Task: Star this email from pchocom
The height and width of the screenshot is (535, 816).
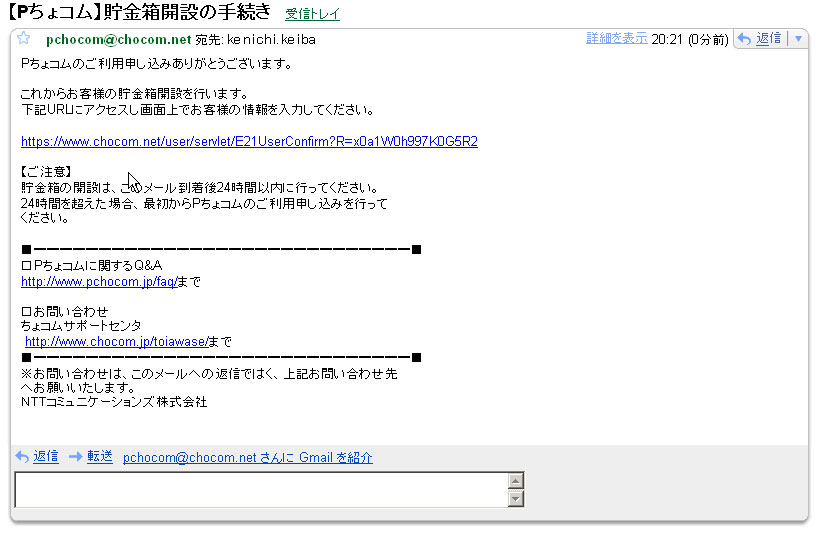Action: click(23, 38)
